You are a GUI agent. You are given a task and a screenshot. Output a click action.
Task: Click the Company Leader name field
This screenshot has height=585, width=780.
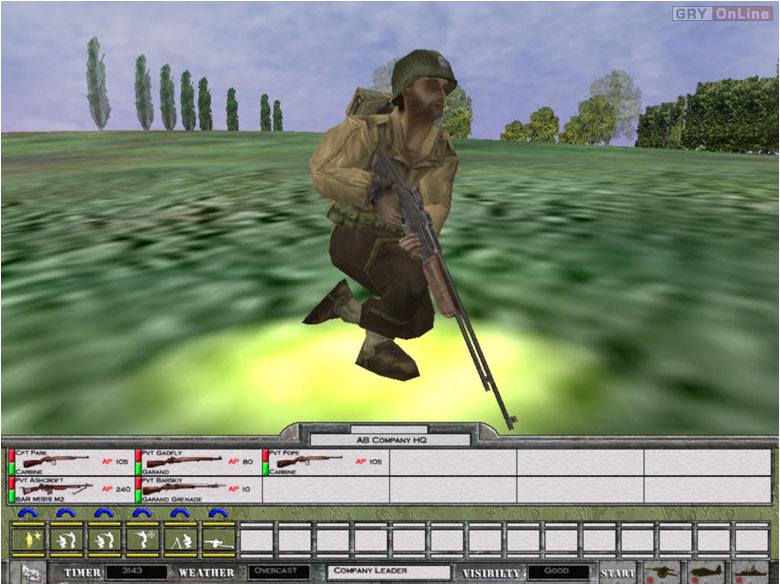389,572
